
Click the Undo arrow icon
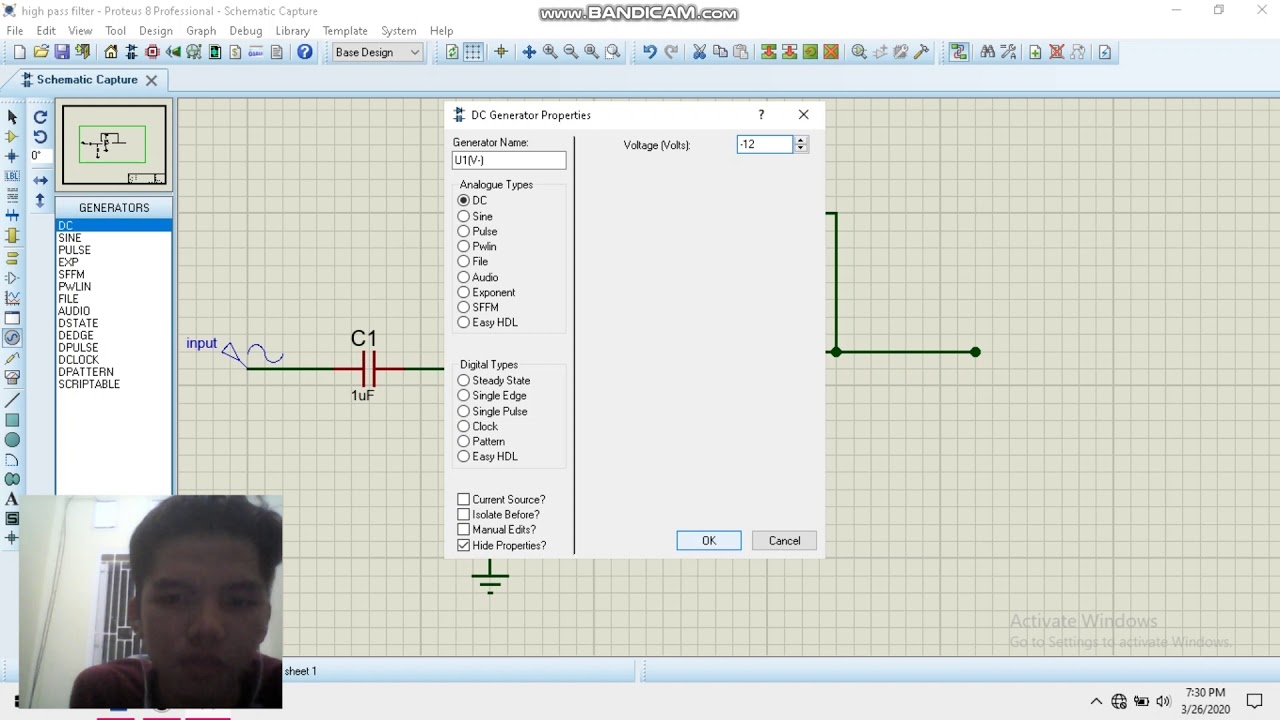[x=650, y=52]
